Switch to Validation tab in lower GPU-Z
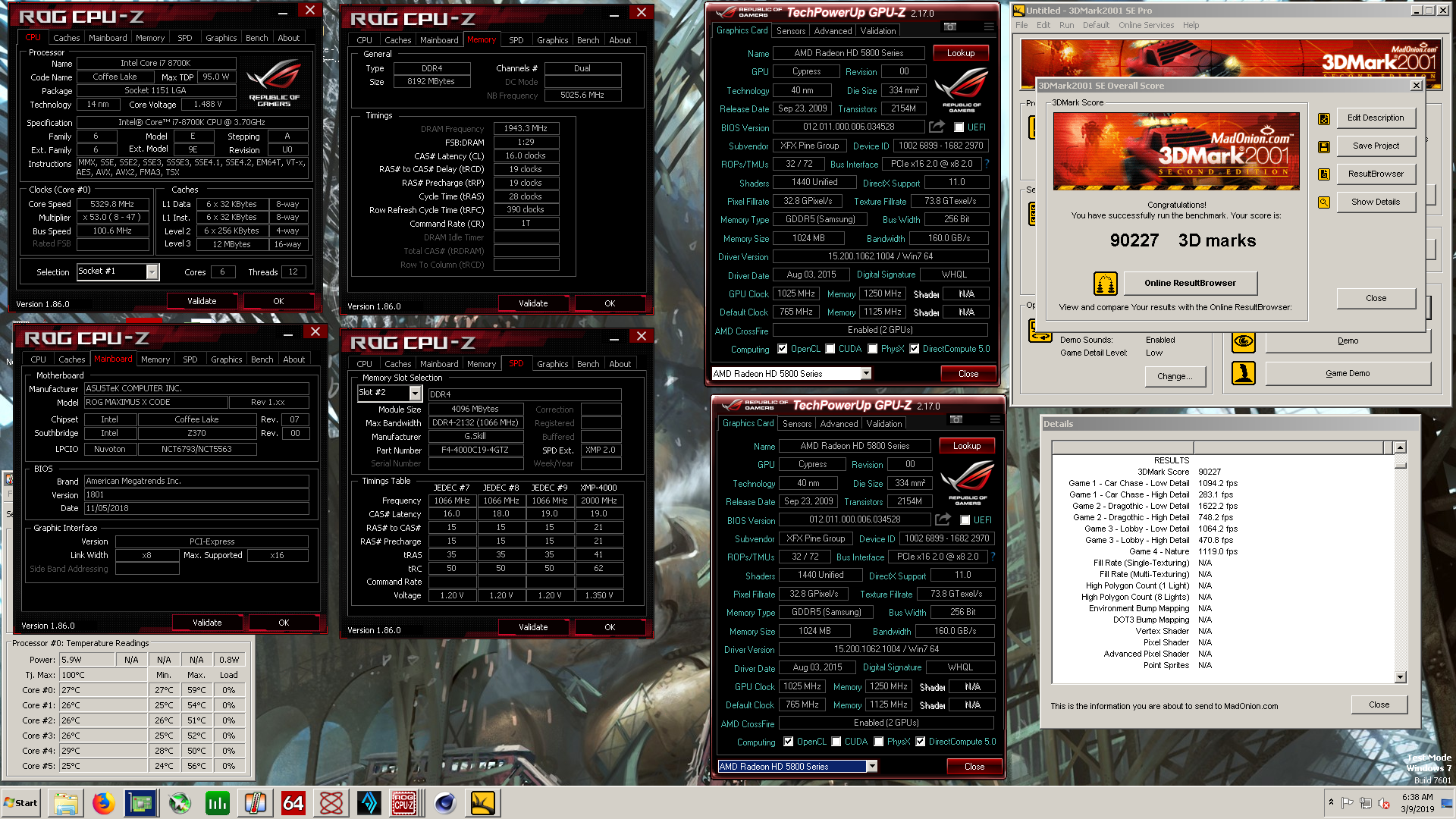 [x=884, y=424]
